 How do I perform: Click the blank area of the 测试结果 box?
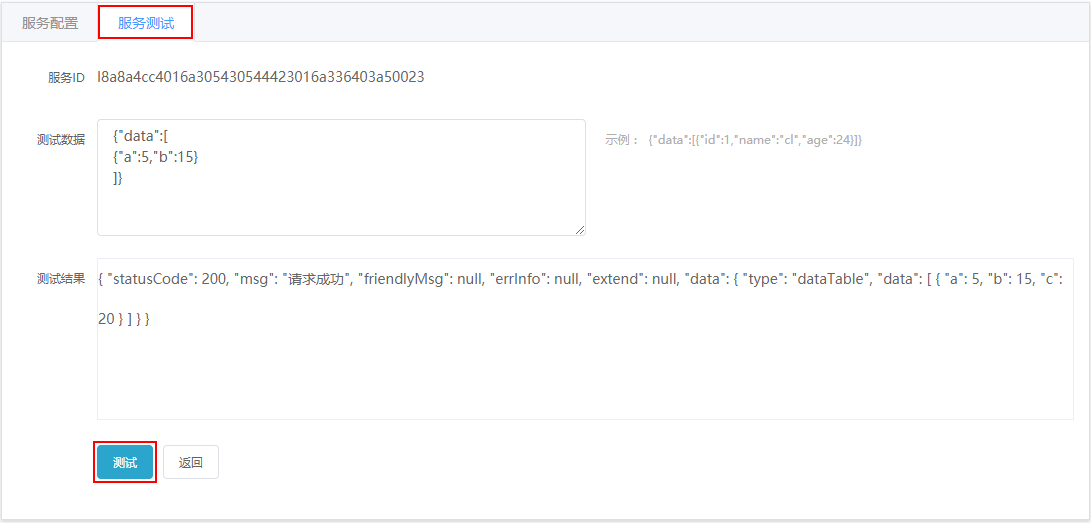click(584, 376)
